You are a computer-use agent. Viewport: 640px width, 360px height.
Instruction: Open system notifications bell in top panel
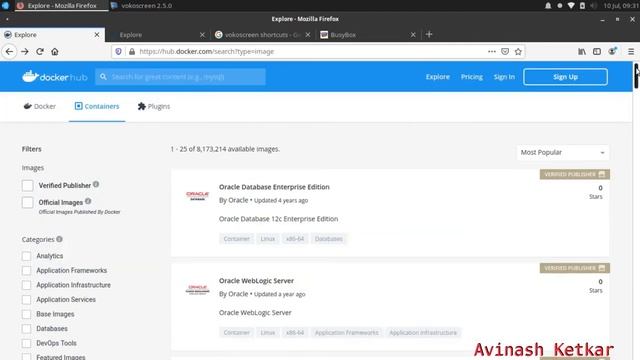coord(548,6)
